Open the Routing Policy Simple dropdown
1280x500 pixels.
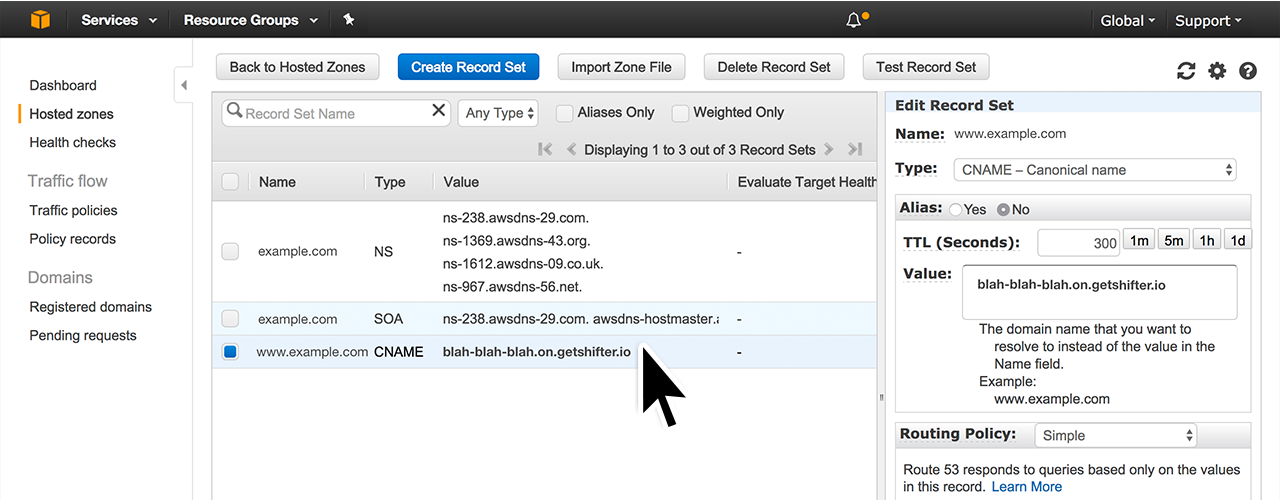[x=1115, y=435]
